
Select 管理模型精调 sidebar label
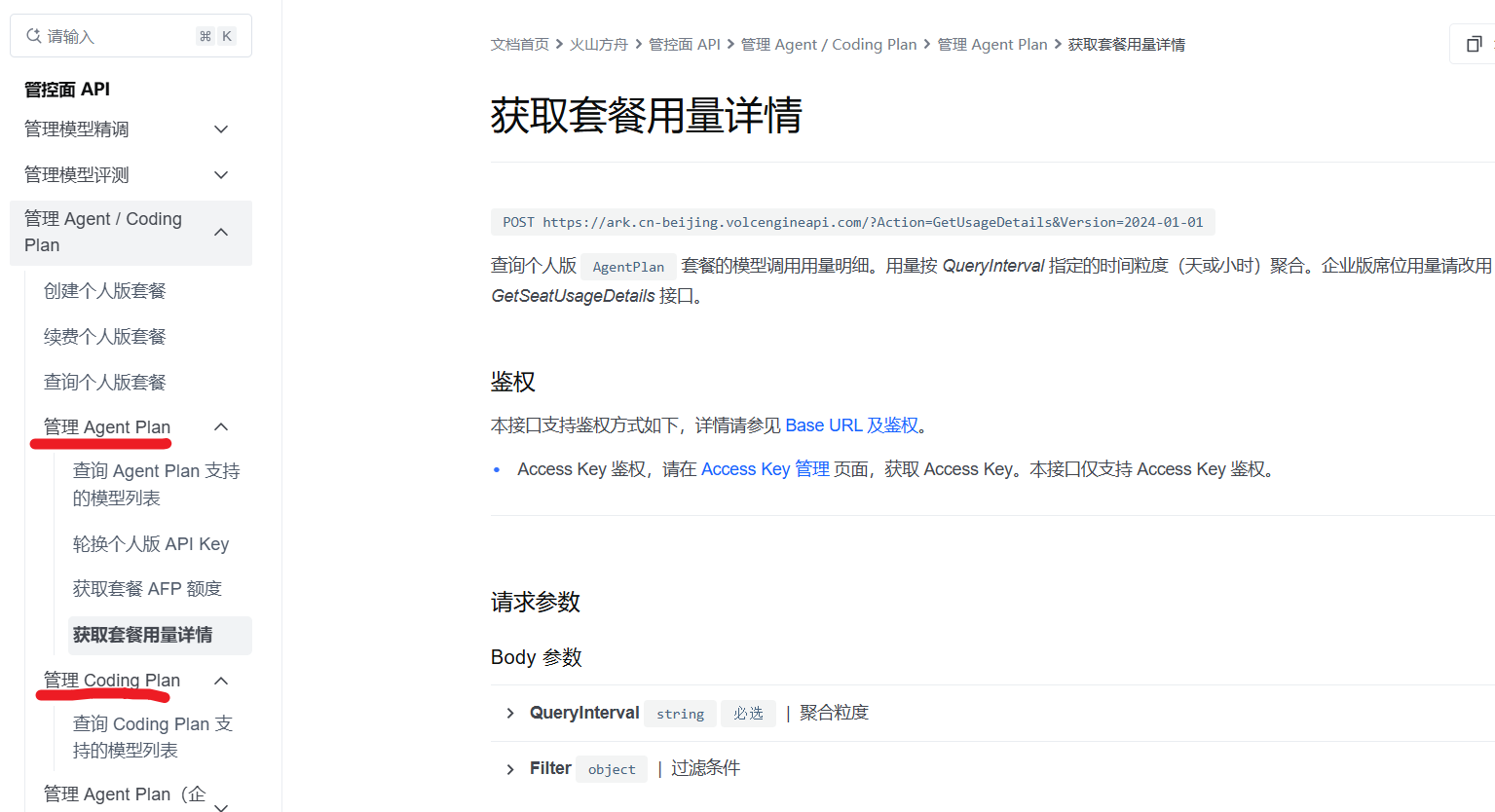pyautogui.click(x=77, y=129)
